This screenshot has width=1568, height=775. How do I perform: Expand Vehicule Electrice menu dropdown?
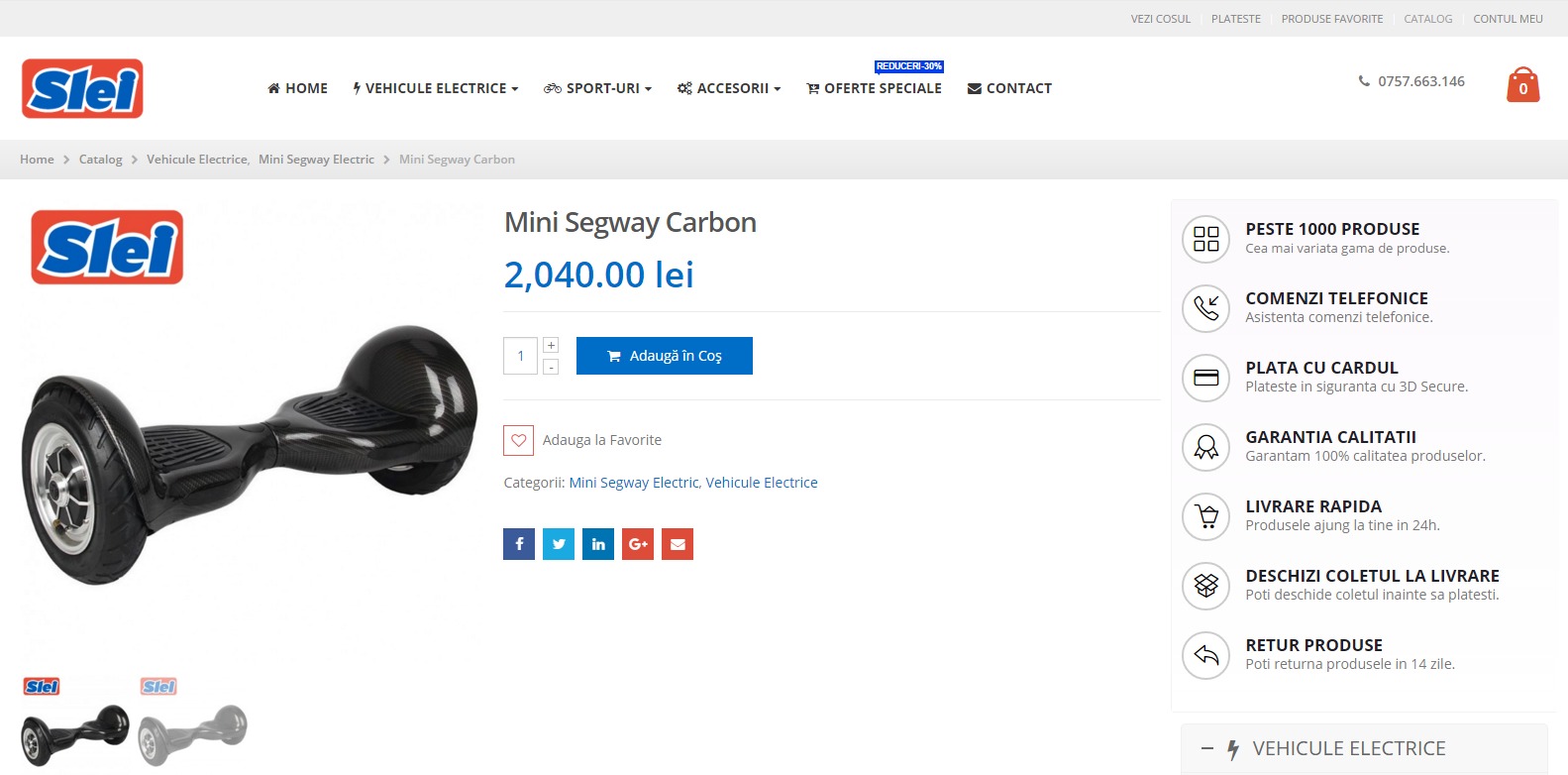tap(436, 88)
